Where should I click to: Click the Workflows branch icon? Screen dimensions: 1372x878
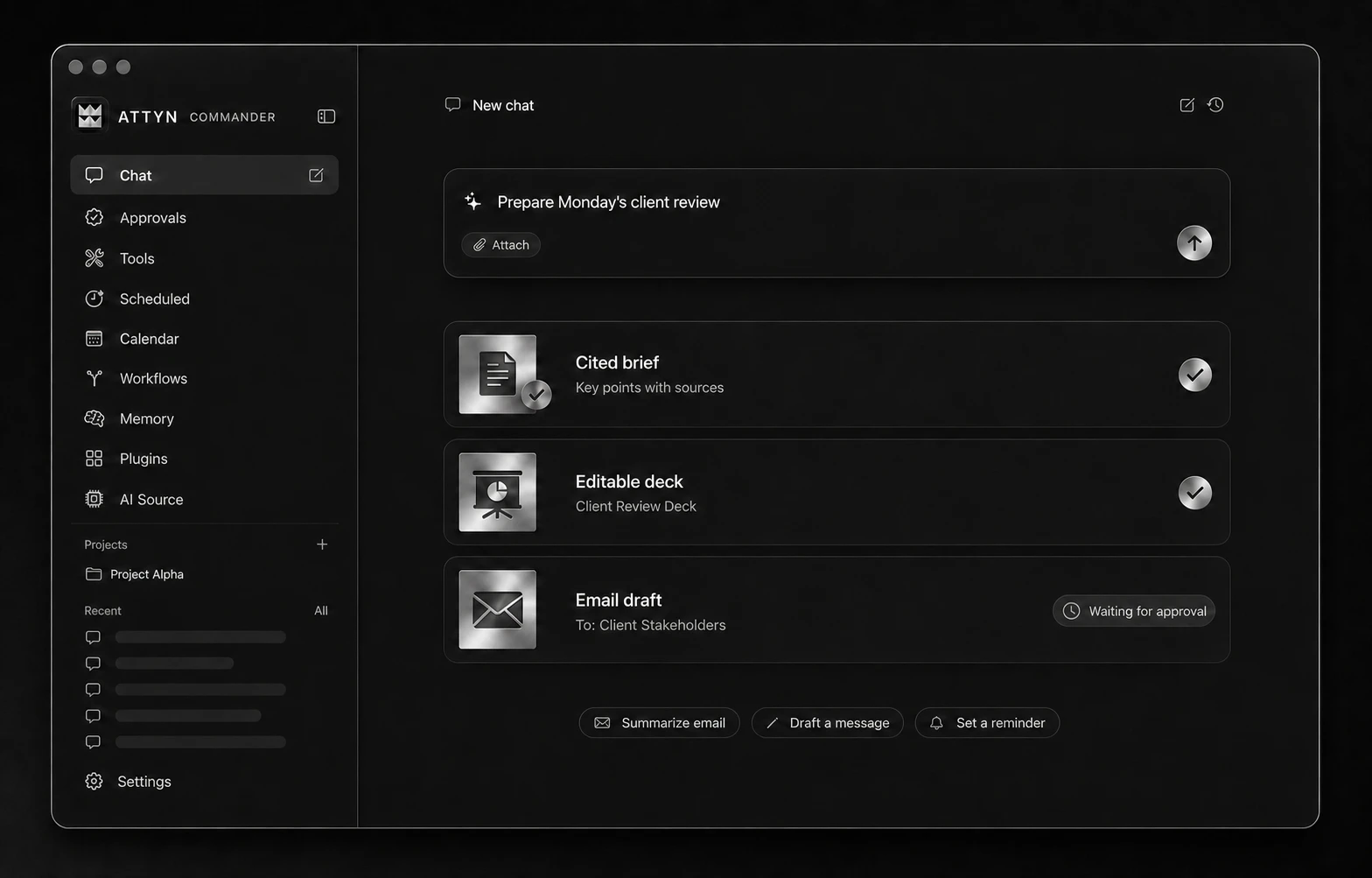pos(94,378)
